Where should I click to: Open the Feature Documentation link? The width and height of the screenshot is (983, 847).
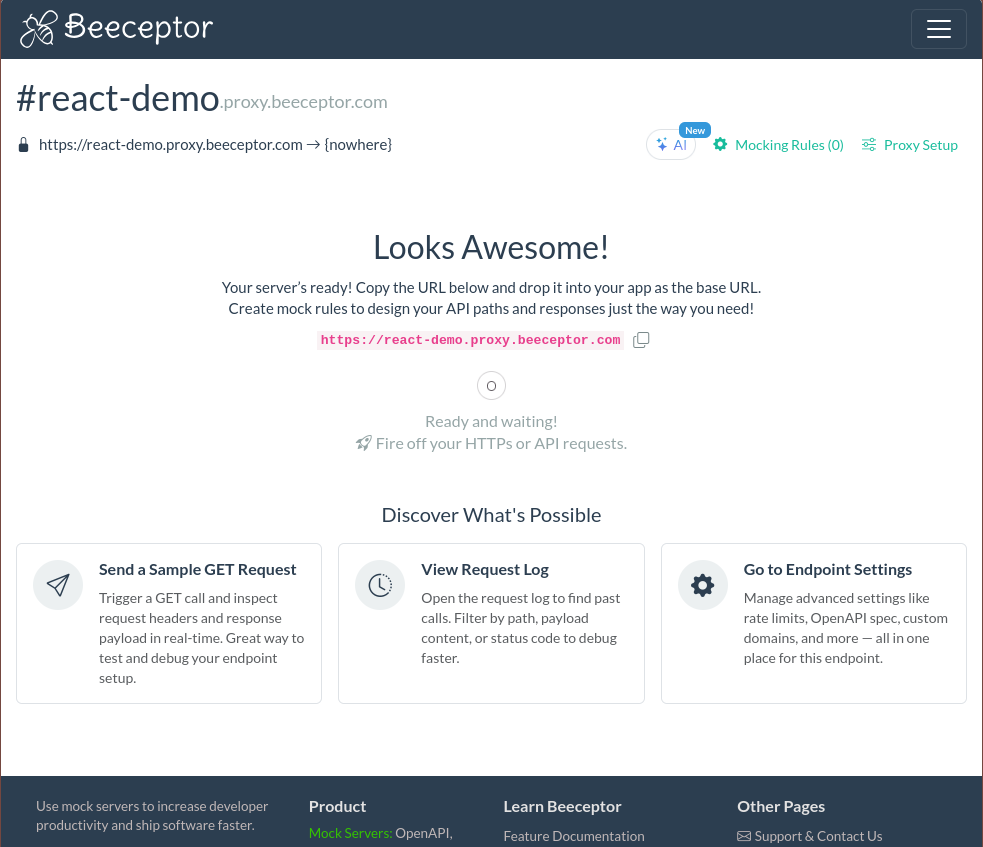[573, 836]
